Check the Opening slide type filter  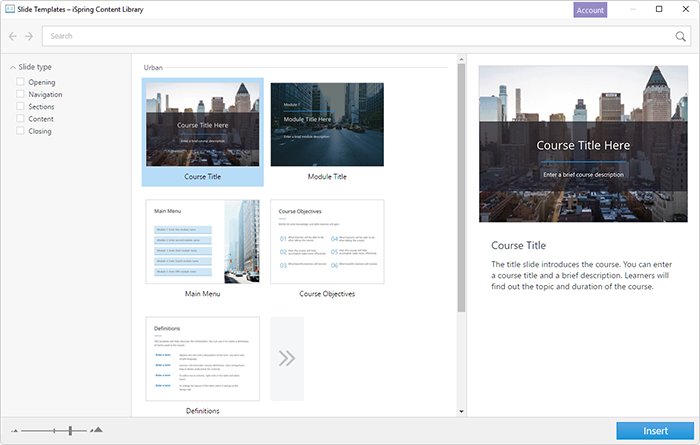point(20,82)
